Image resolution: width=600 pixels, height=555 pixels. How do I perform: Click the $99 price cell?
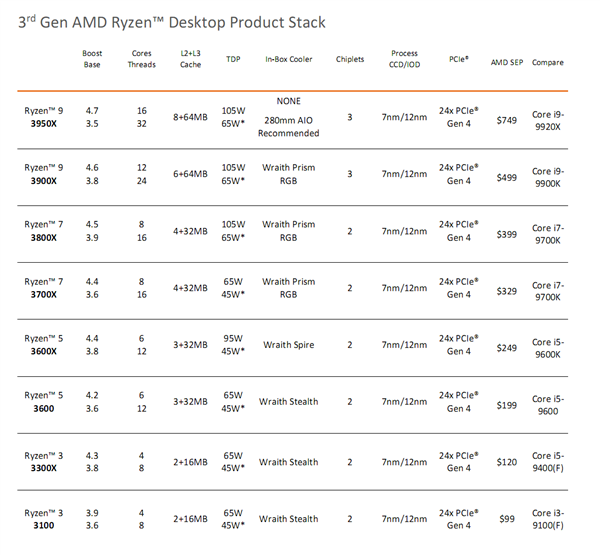(505, 519)
